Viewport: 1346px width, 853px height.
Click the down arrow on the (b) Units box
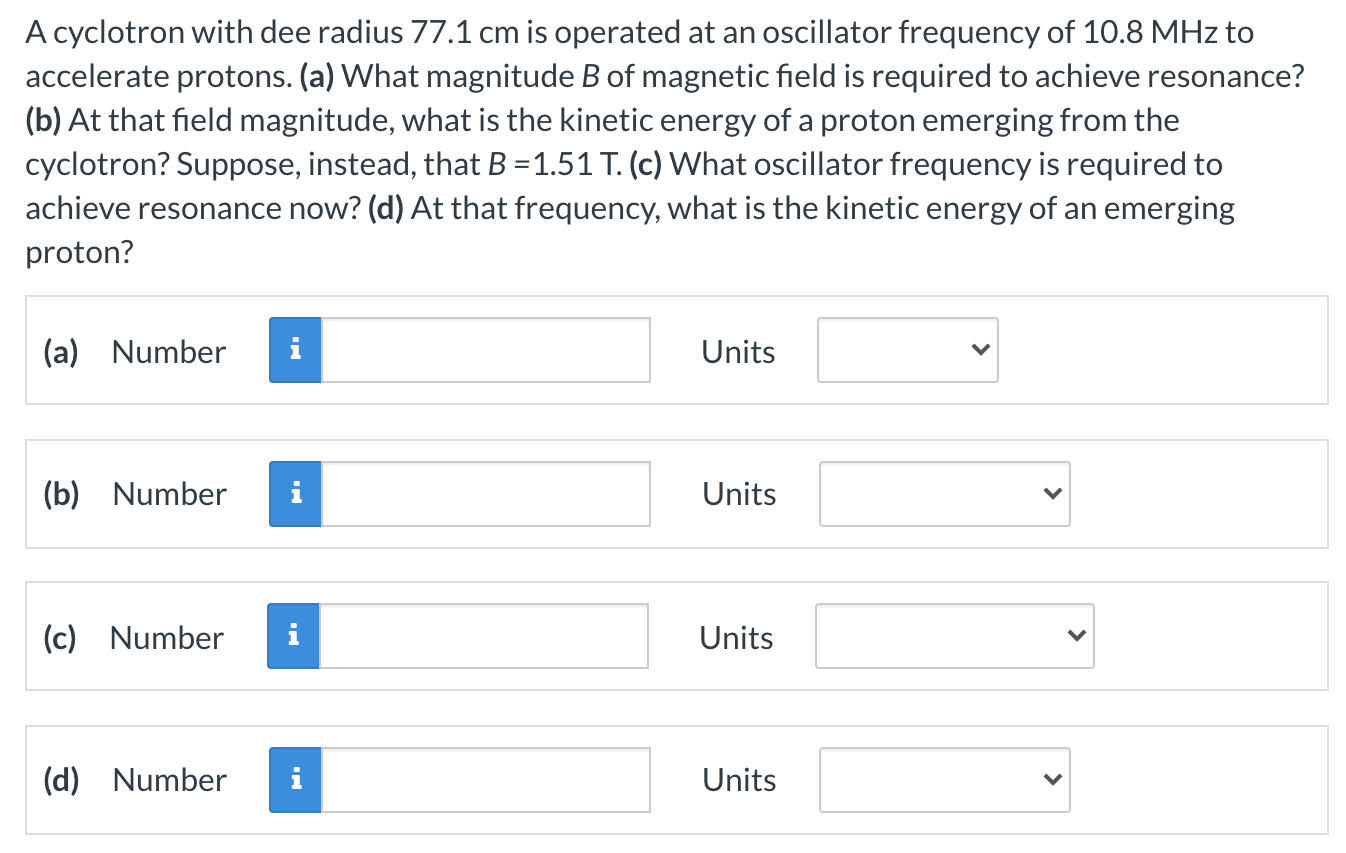pos(1049,493)
